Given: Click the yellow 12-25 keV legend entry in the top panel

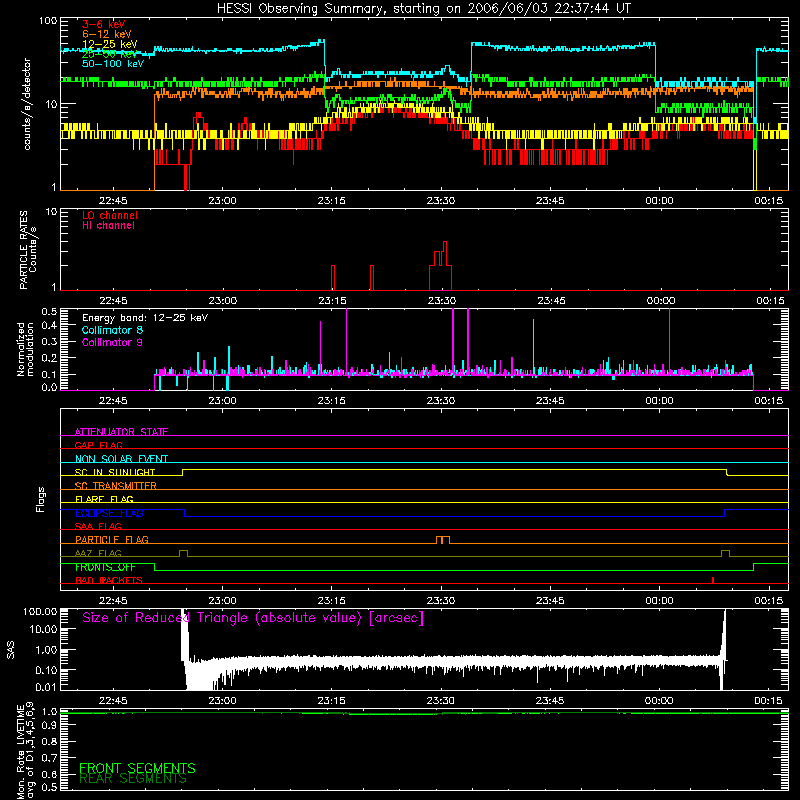Looking at the screenshot, I should pyautogui.click(x=110, y=44).
